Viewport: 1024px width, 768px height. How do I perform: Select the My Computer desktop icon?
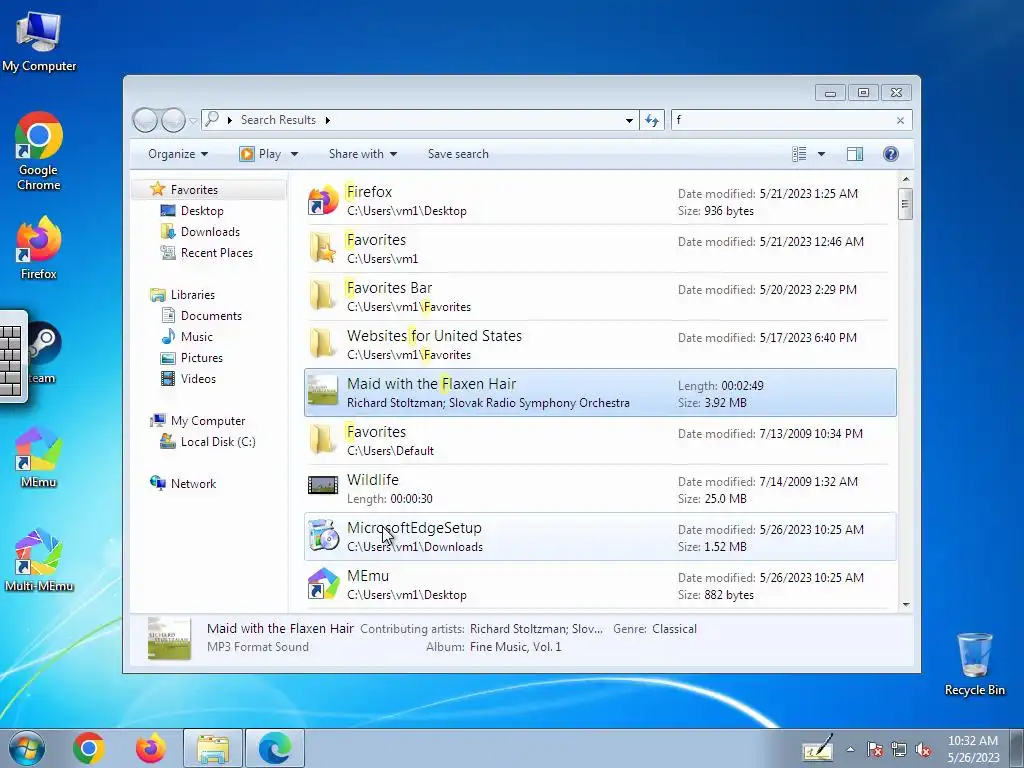coord(39,41)
